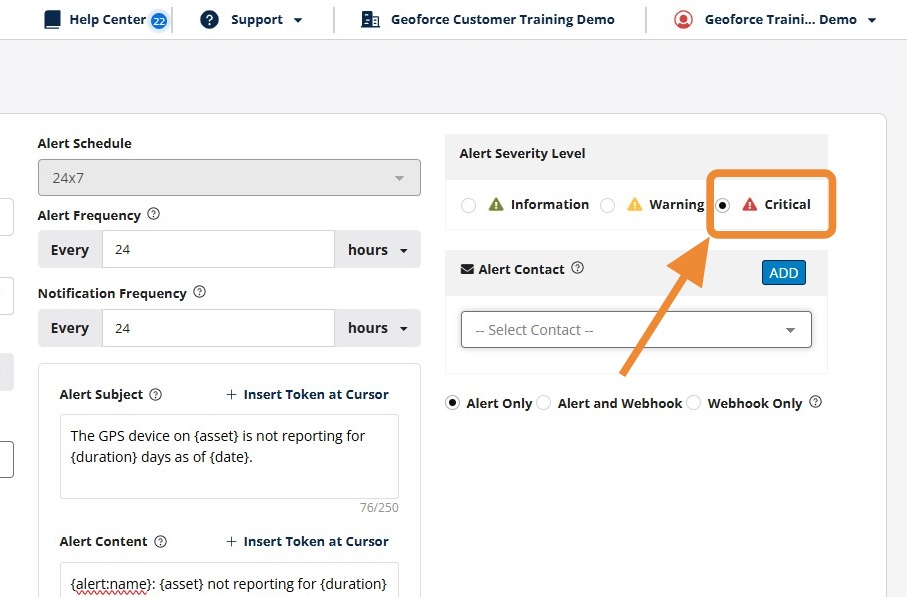Click into the Alert Content text area

[x=229, y=580]
